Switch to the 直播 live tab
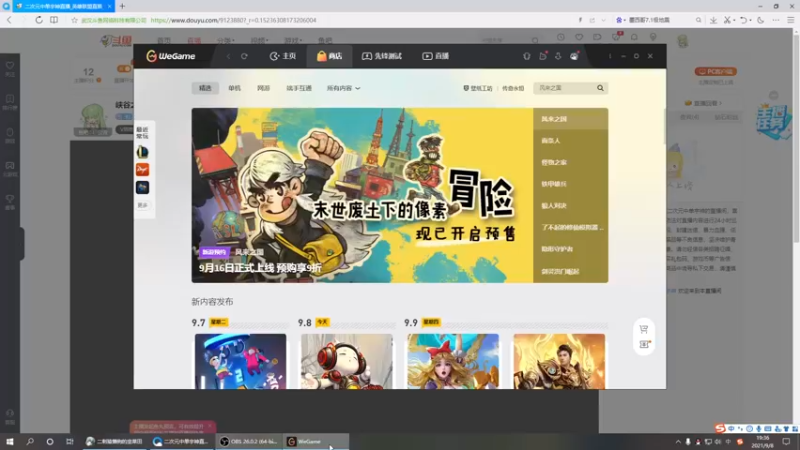 [435, 56]
